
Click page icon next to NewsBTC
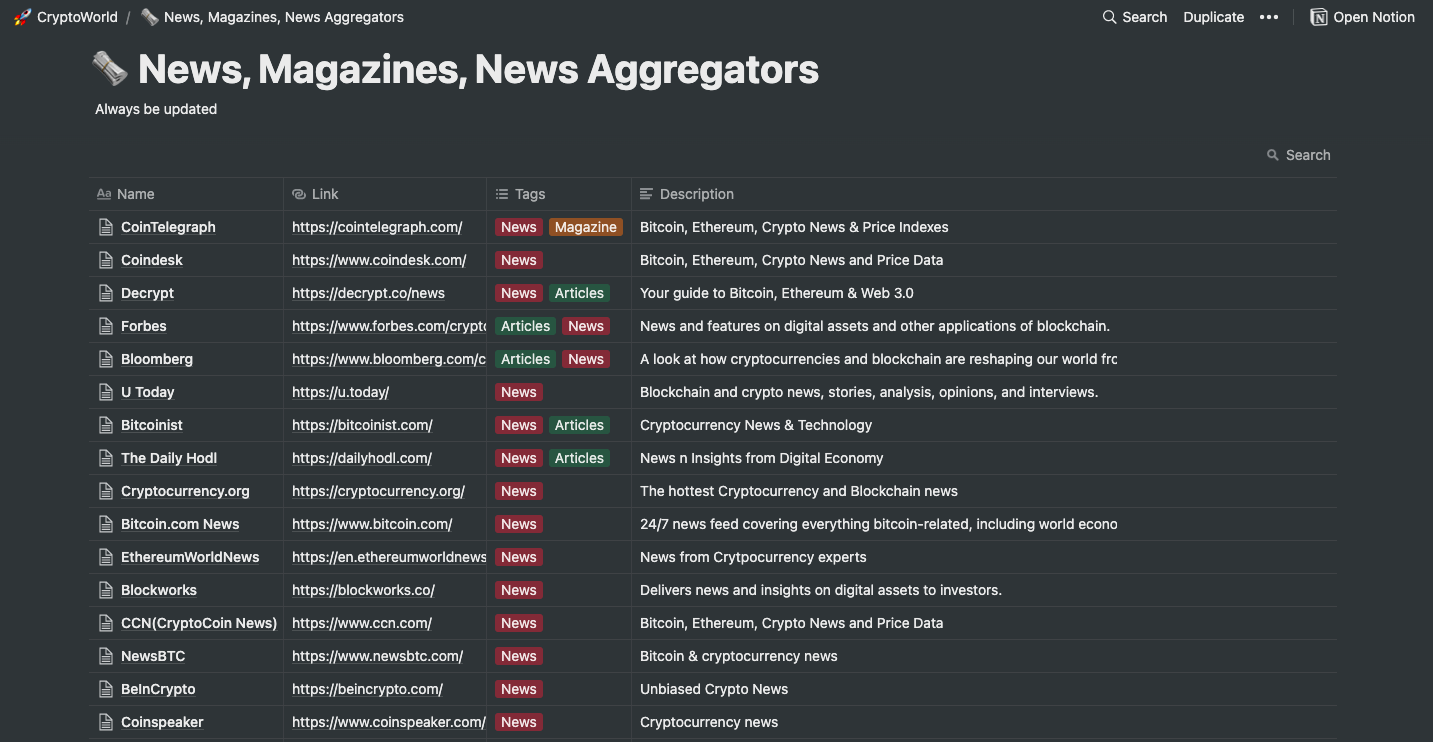point(106,656)
